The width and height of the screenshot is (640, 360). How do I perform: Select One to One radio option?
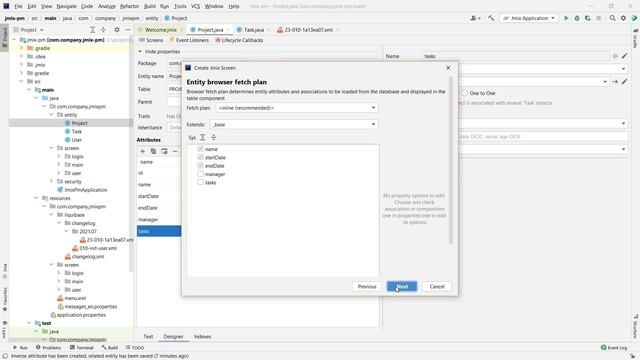464,93
